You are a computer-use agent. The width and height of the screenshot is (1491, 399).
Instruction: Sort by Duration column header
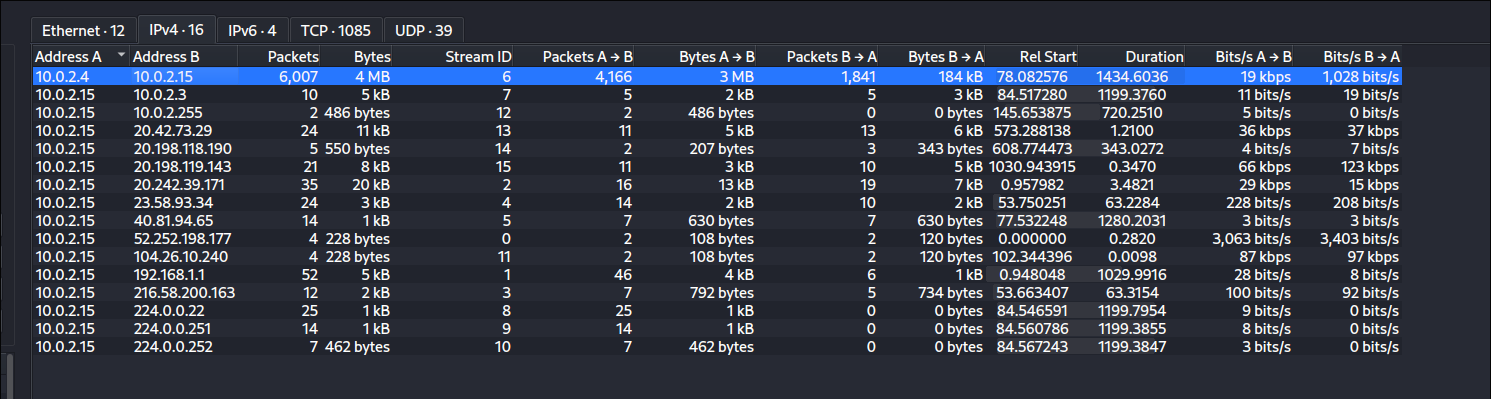1132,56
